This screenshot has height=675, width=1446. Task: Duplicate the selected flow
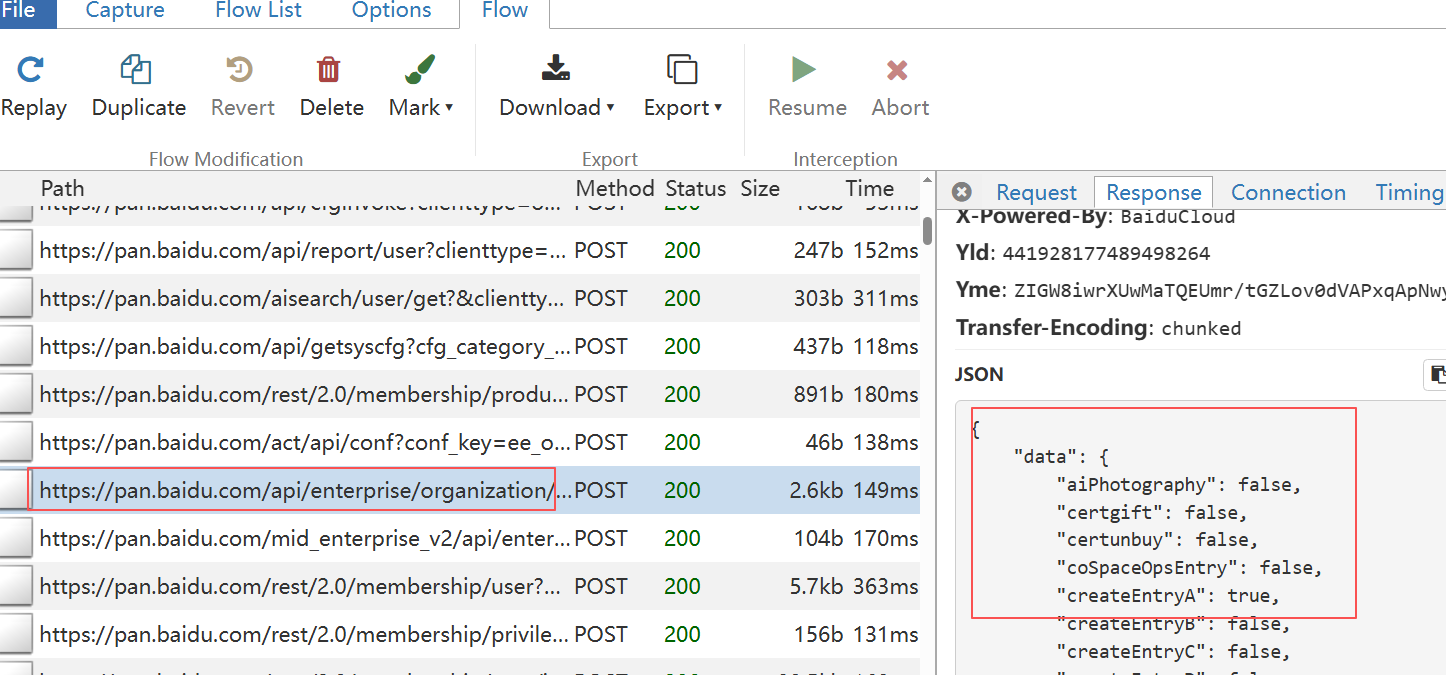(x=138, y=87)
